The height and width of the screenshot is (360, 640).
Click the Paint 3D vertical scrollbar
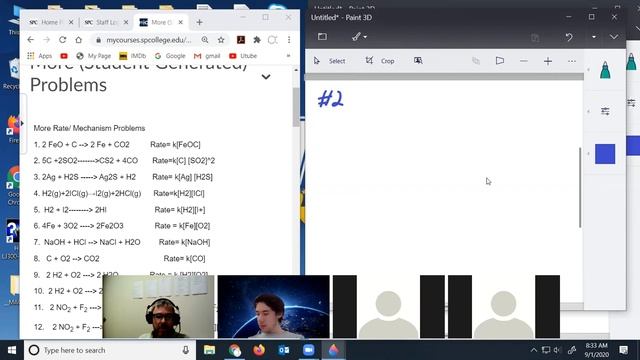(x=580, y=187)
